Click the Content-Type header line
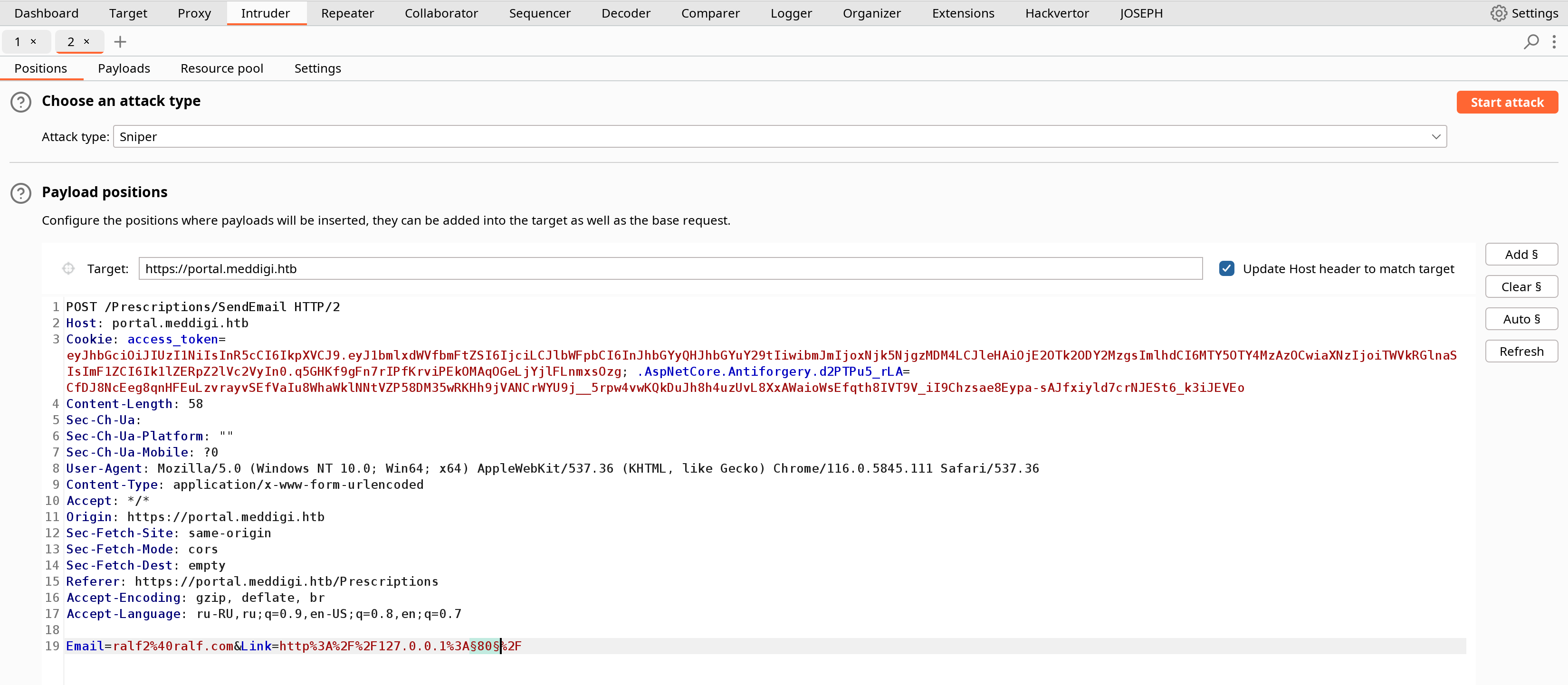This screenshot has height=685, width=1568. (x=244, y=484)
